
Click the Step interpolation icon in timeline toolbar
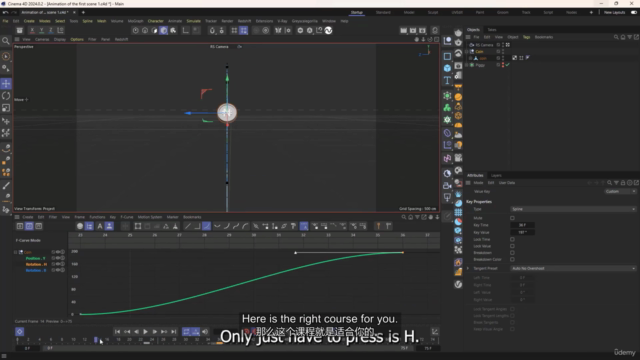pyautogui.click(x=197, y=226)
